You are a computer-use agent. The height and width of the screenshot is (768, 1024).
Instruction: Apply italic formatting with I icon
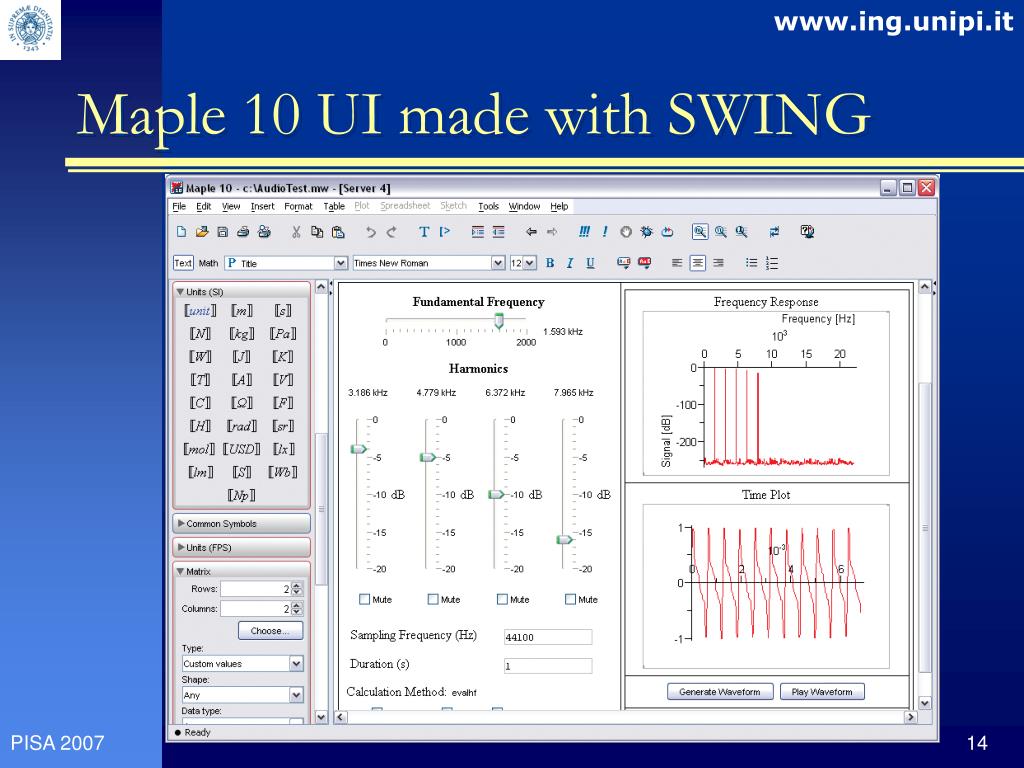click(569, 263)
